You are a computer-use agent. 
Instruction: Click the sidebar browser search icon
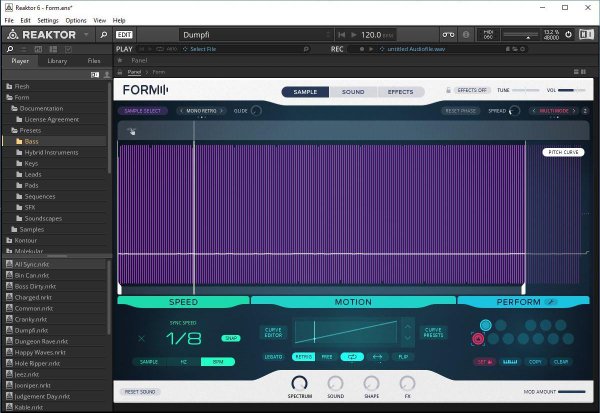(x=9, y=48)
